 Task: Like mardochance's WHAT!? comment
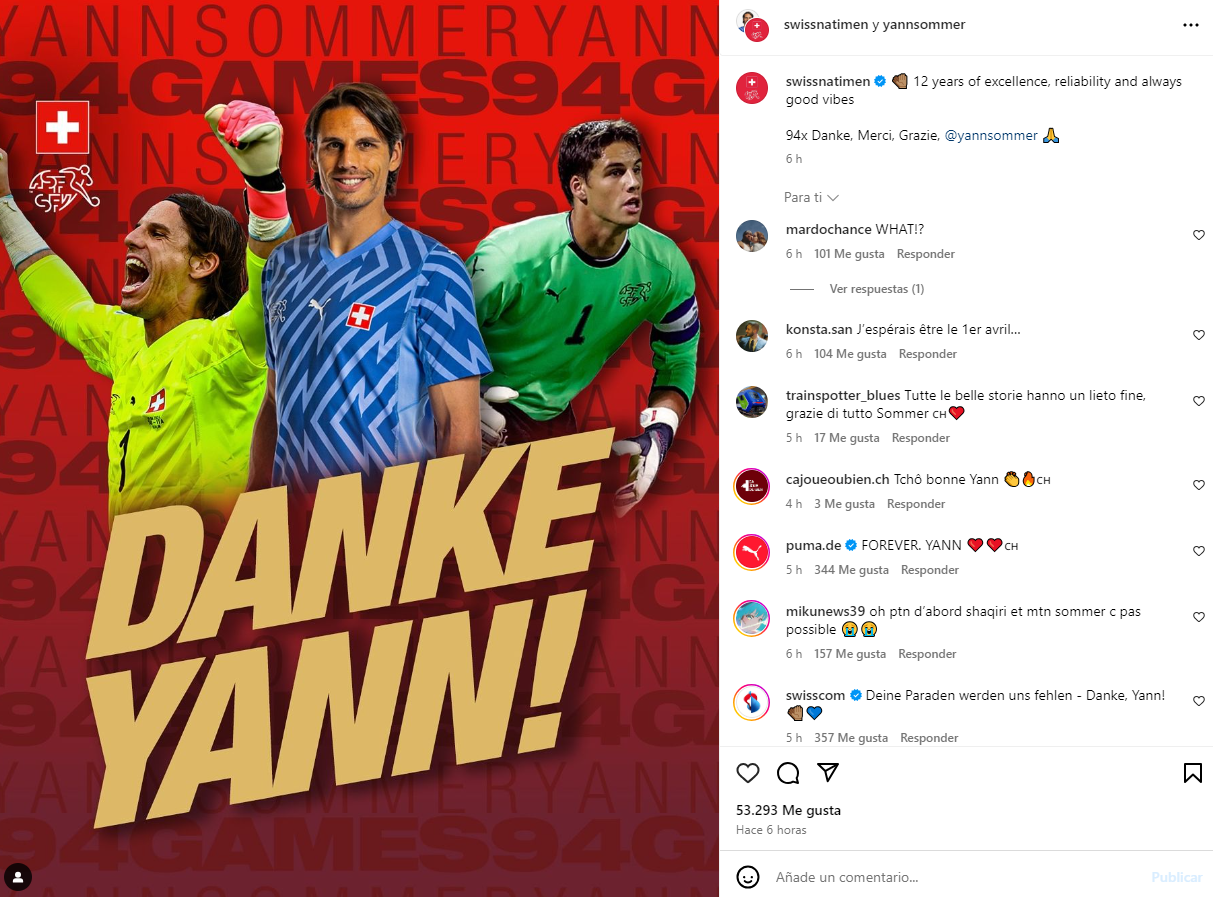1198,235
